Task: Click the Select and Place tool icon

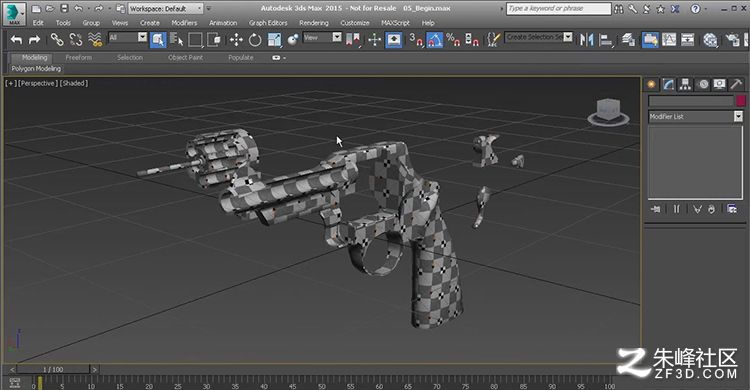Action: point(293,40)
